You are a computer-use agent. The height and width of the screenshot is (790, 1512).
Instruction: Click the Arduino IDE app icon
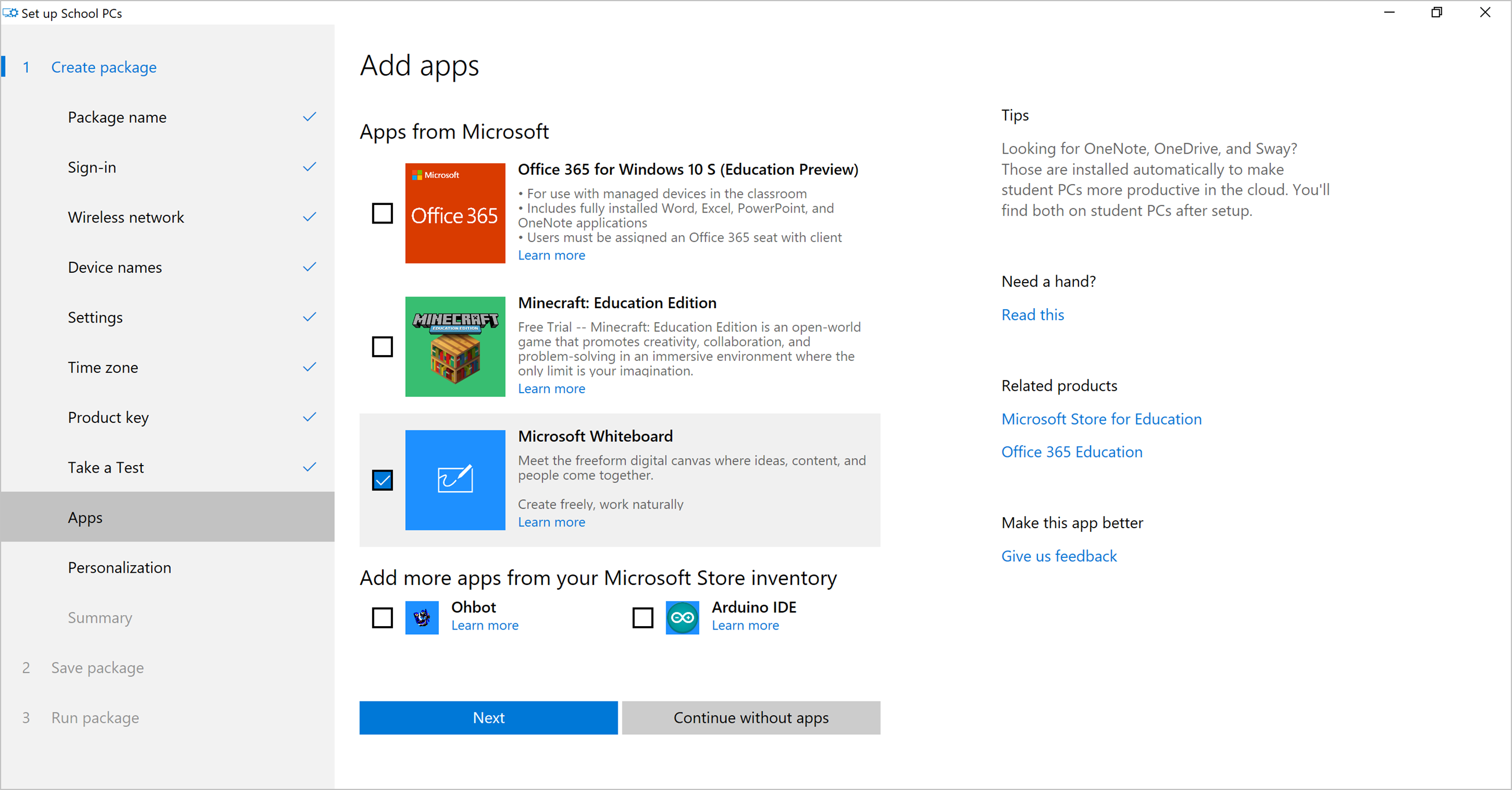pyautogui.click(x=682, y=617)
